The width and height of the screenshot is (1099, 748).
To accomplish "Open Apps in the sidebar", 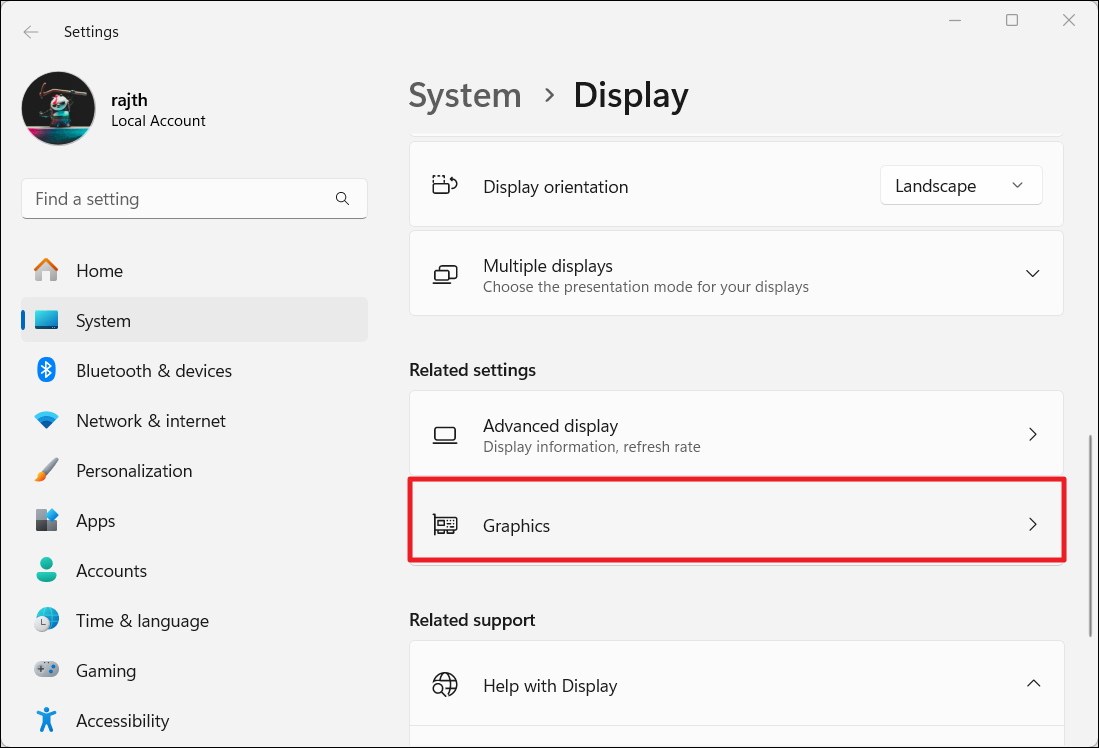I will click(96, 521).
